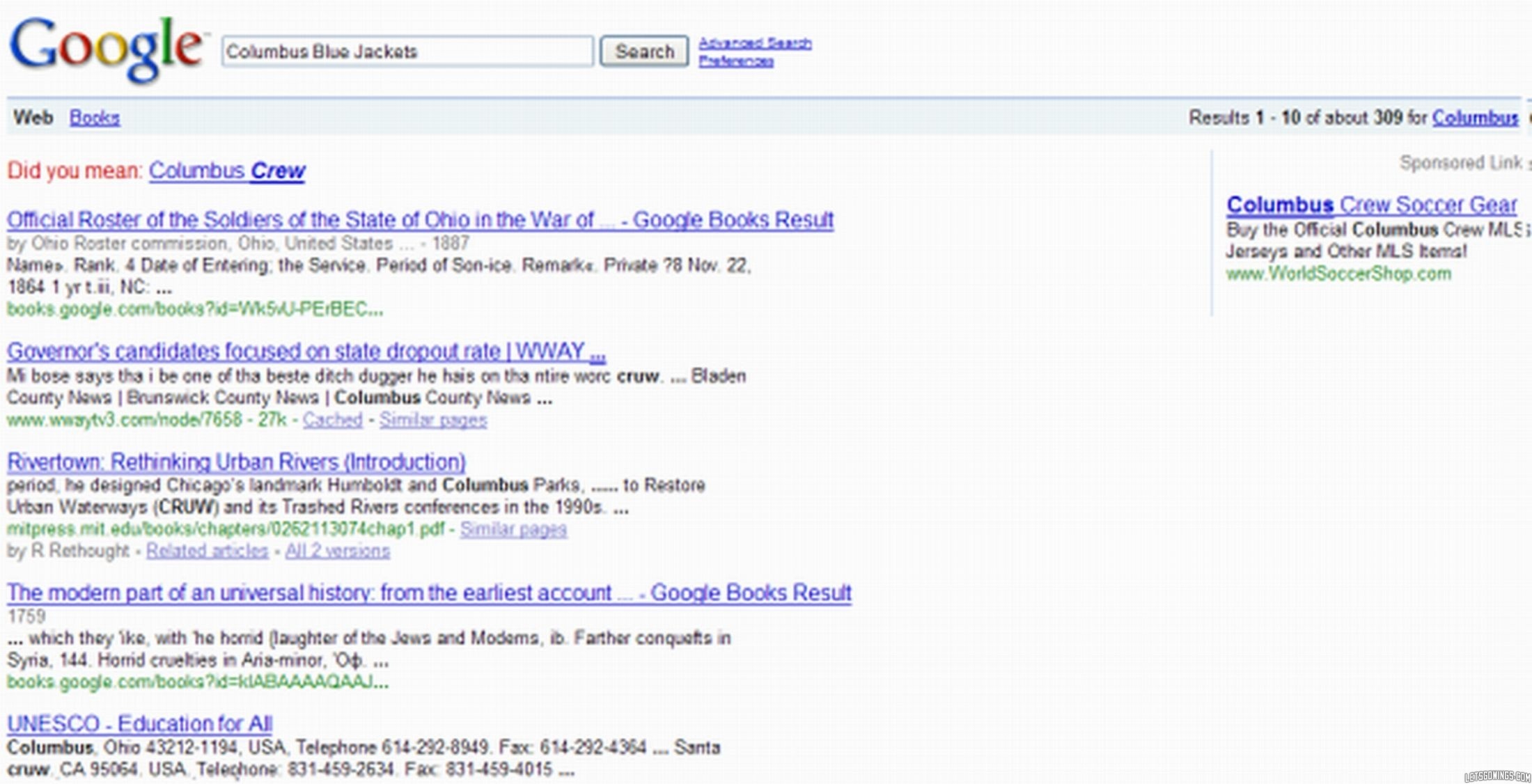This screenshot has width=1532, height=784.
Task: Click the All 2 versions link
Action: point(337,551)
